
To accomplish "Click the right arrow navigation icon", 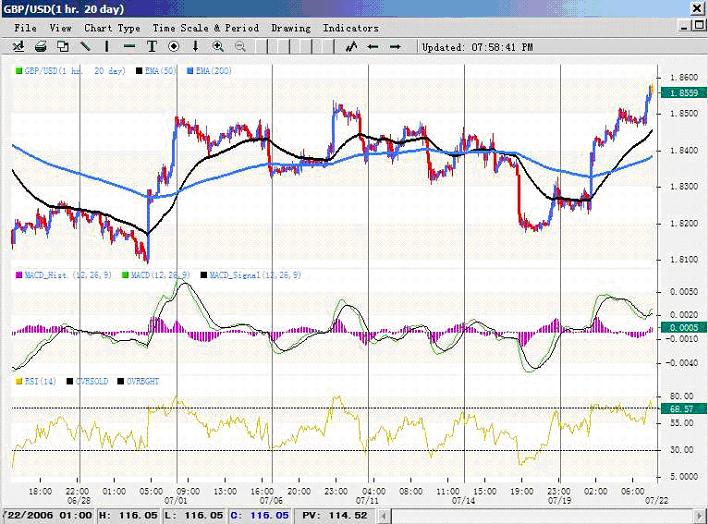I will 395,47.
